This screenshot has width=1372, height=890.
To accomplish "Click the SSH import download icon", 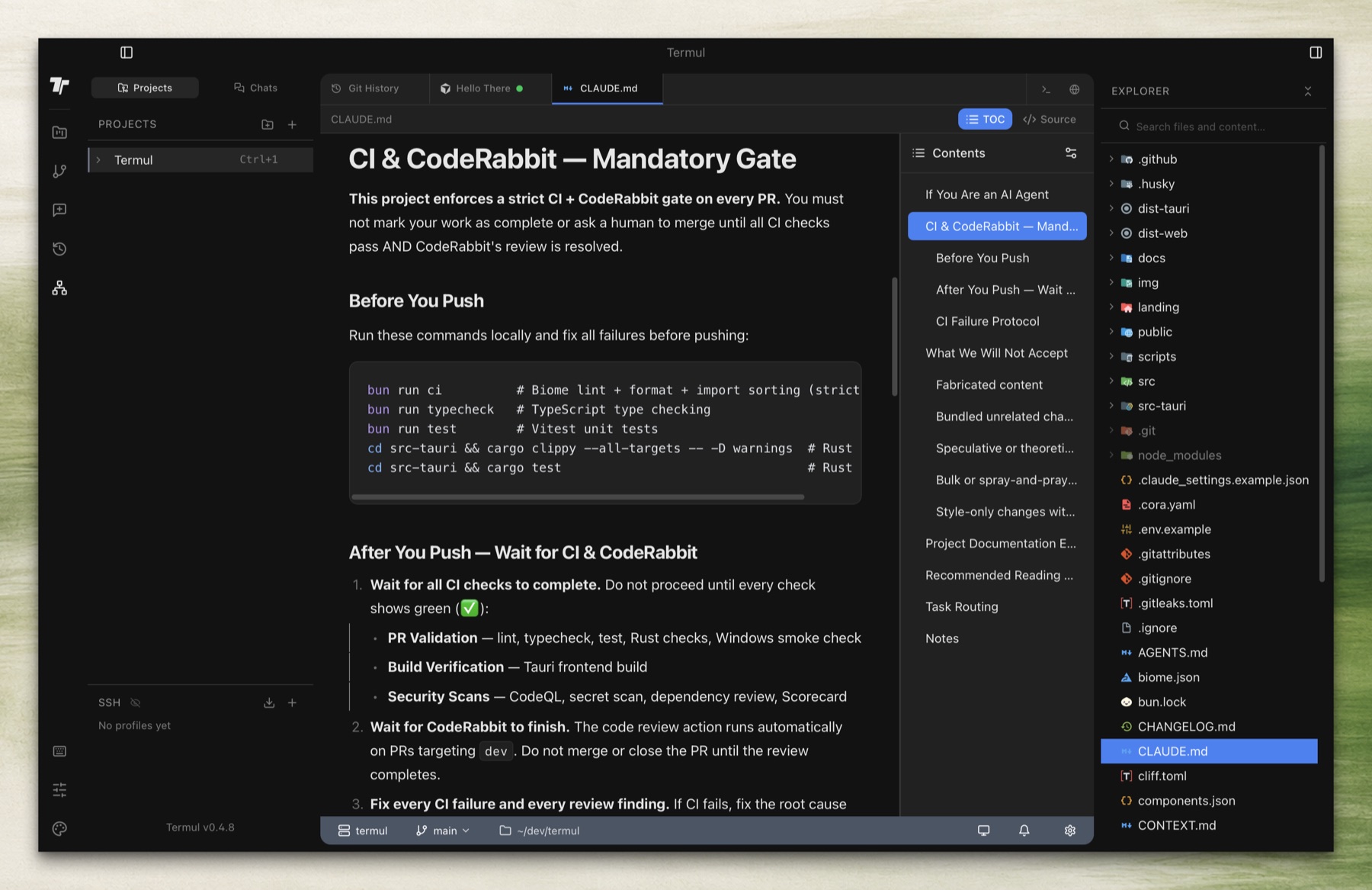I will point(269,703).
